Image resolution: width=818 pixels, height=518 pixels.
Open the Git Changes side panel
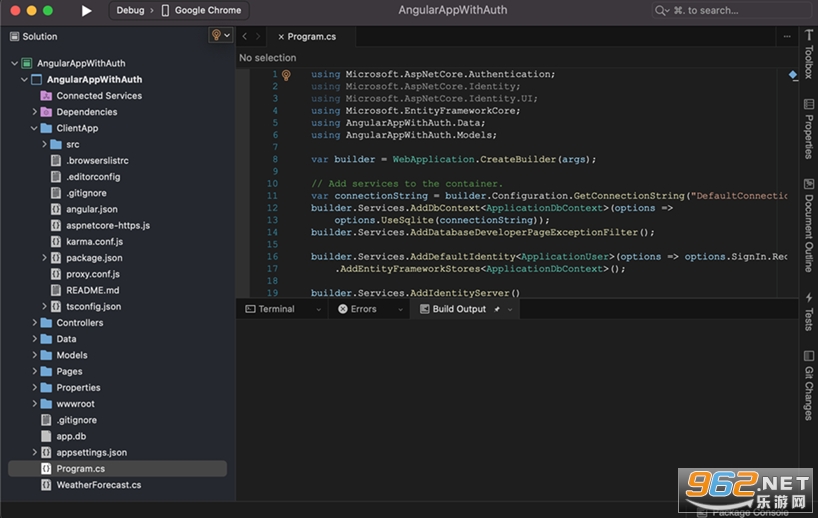pos(809,385)
